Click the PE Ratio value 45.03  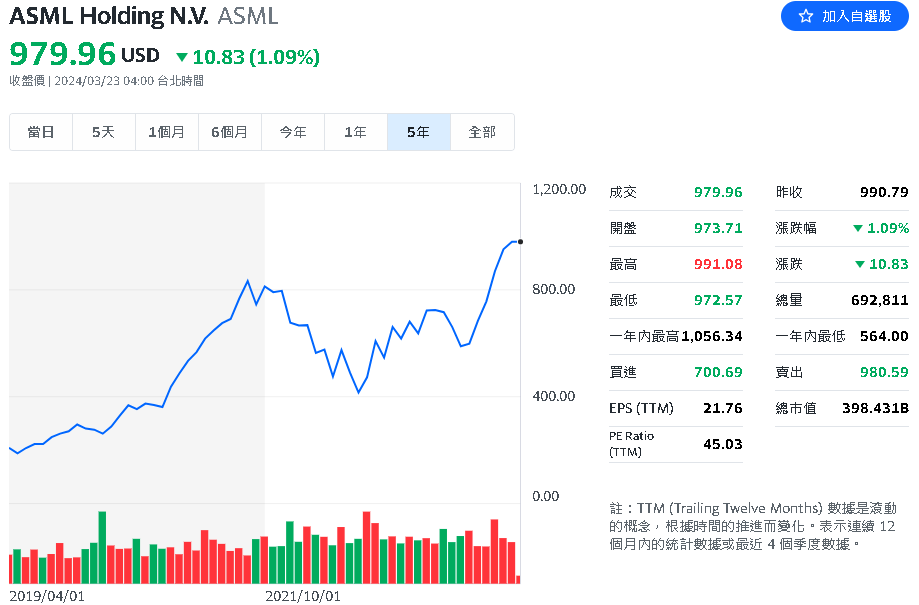pyautogui.click(x=723, y=444)
